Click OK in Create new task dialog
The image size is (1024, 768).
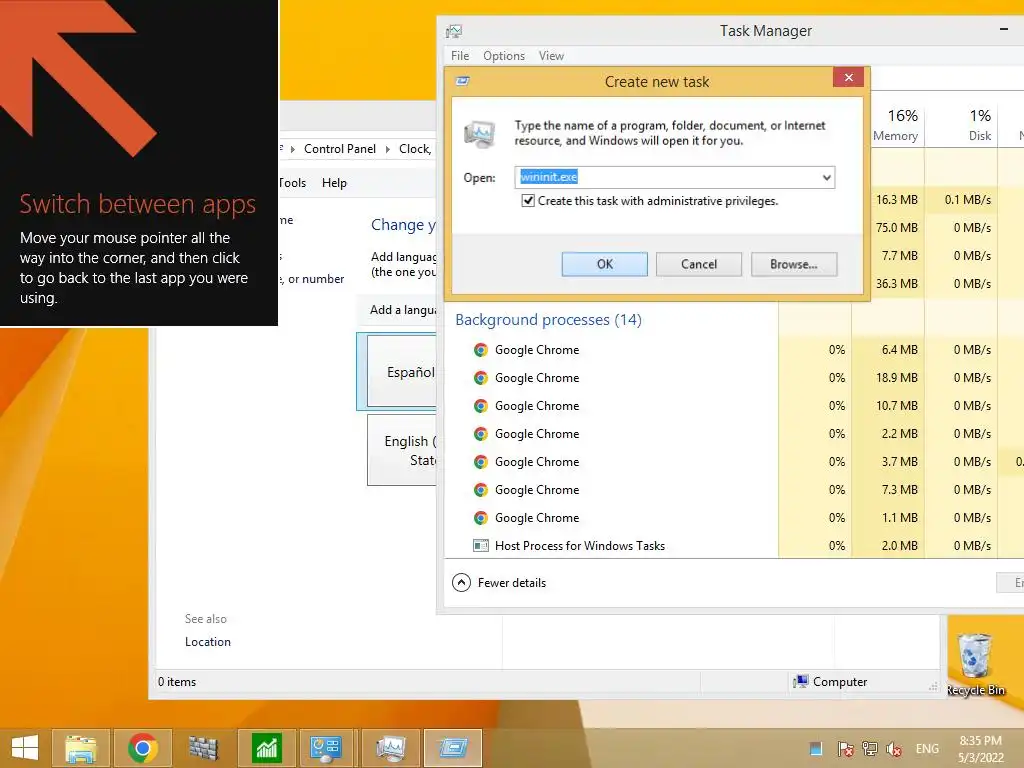coord(605,264)
